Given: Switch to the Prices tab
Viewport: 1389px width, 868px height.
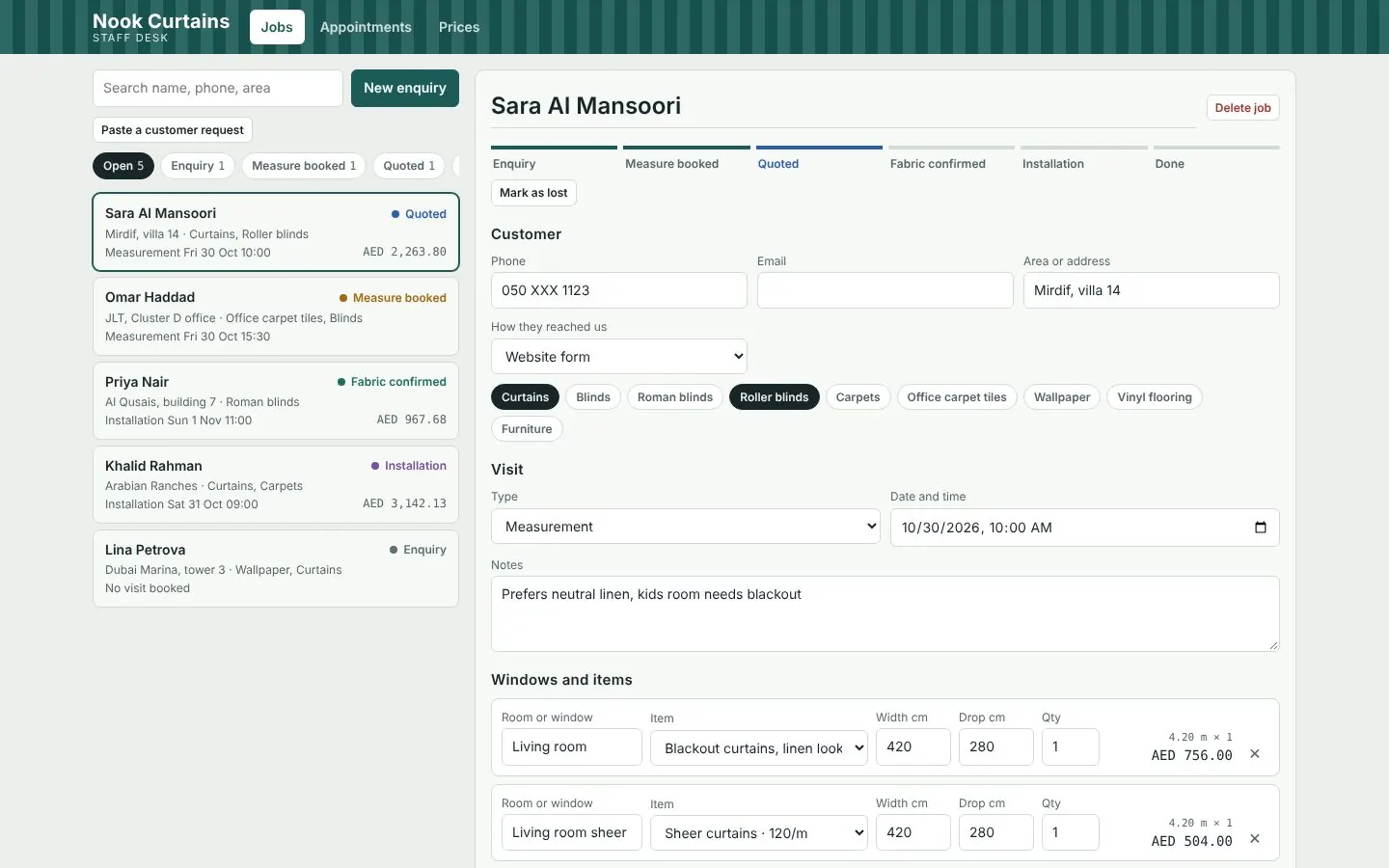Looking at the screenshot, I should tap(459, 27).
